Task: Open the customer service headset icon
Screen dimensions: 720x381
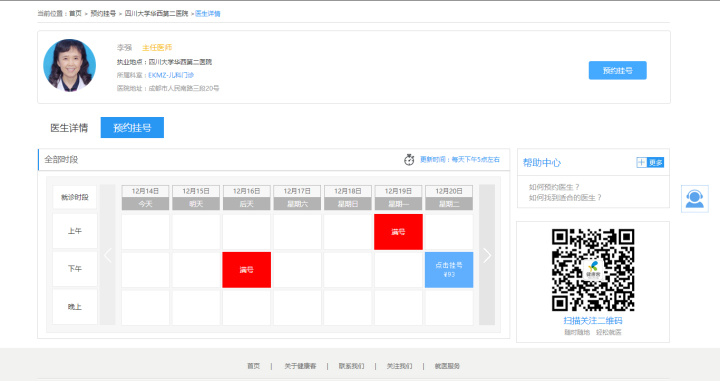Action: [x=694, y=199]
